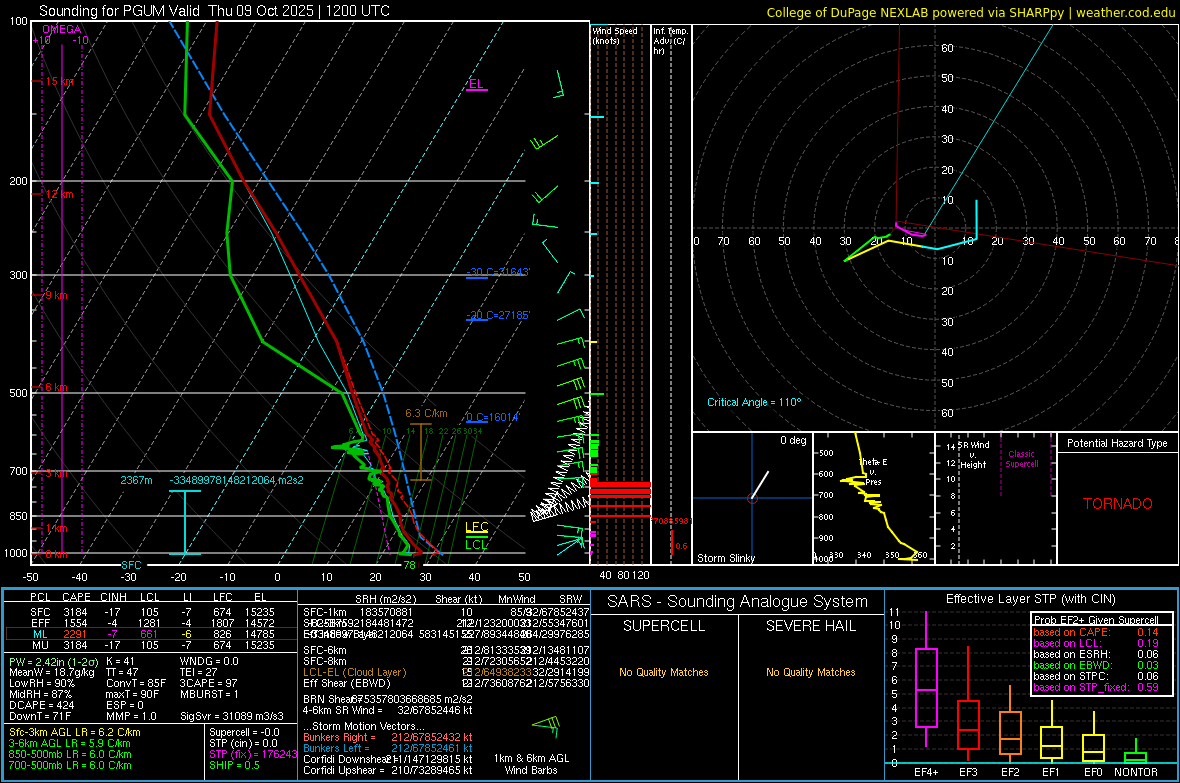Click 'No Quality Matches' under SEVERE HAIL
The width and height of the screenshot is (1180, 783).
coord(810,672)
